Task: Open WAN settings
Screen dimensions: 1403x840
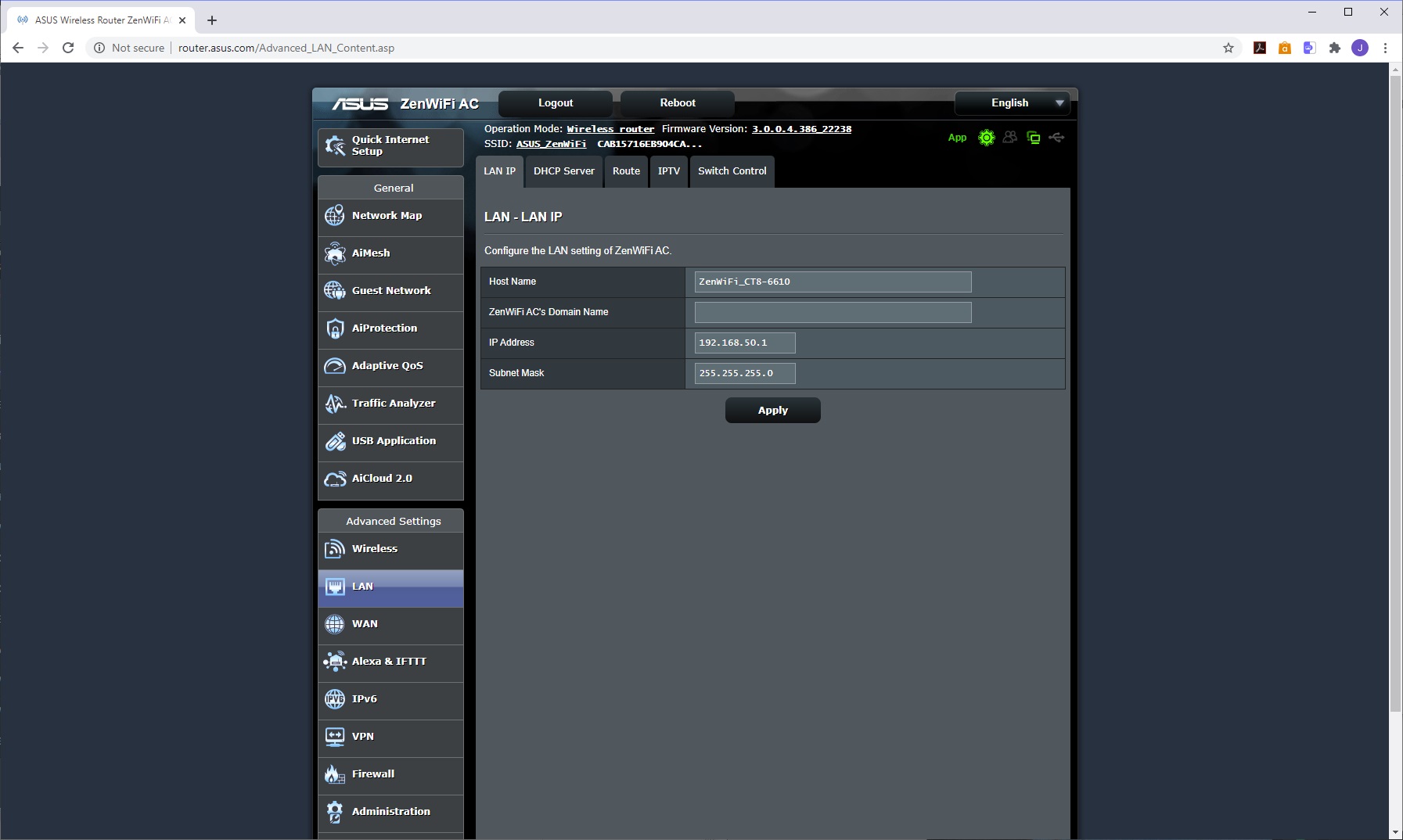Action: tap(390, 624)
